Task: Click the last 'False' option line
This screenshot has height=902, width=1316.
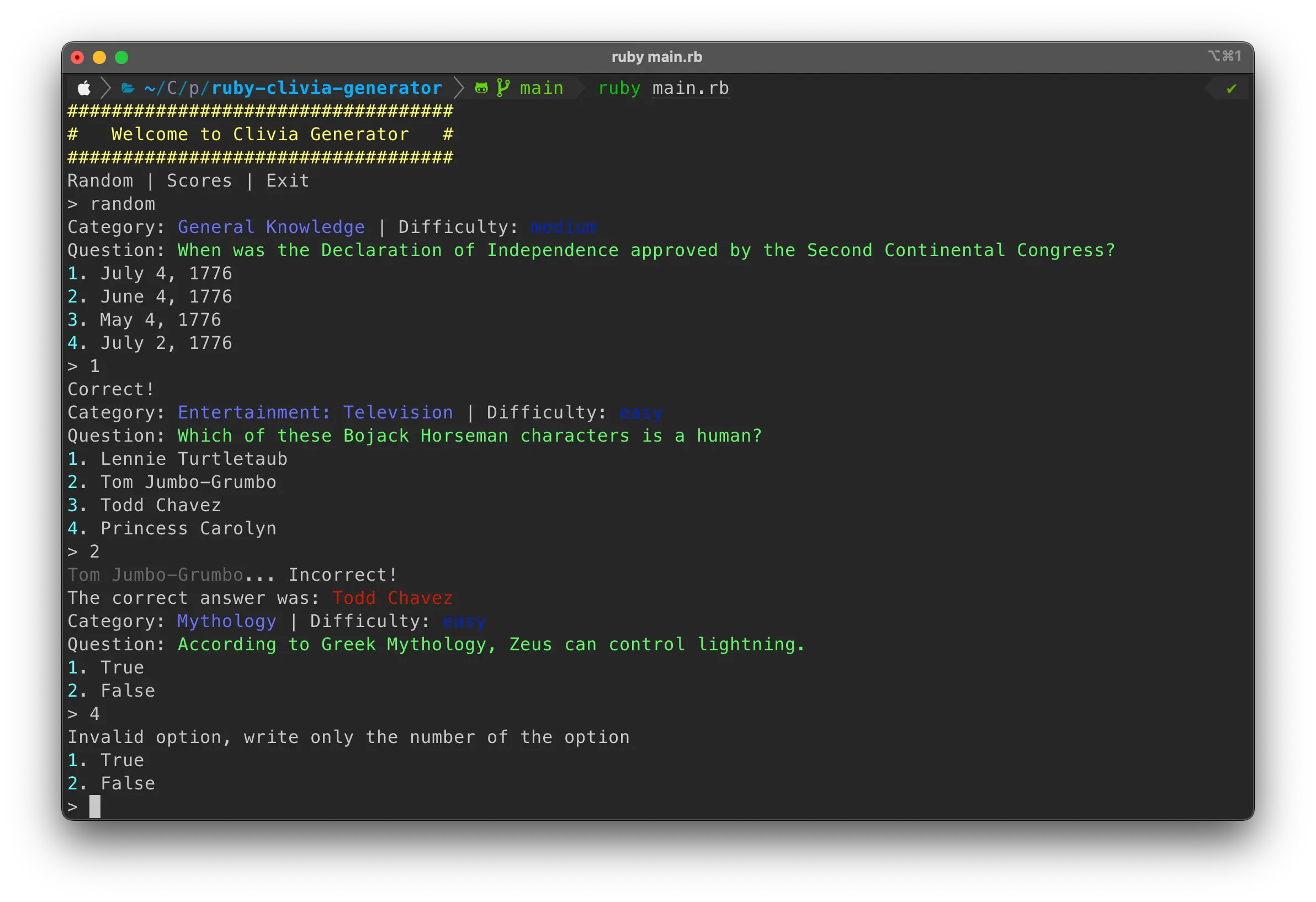Action: (x=128, y=784)
